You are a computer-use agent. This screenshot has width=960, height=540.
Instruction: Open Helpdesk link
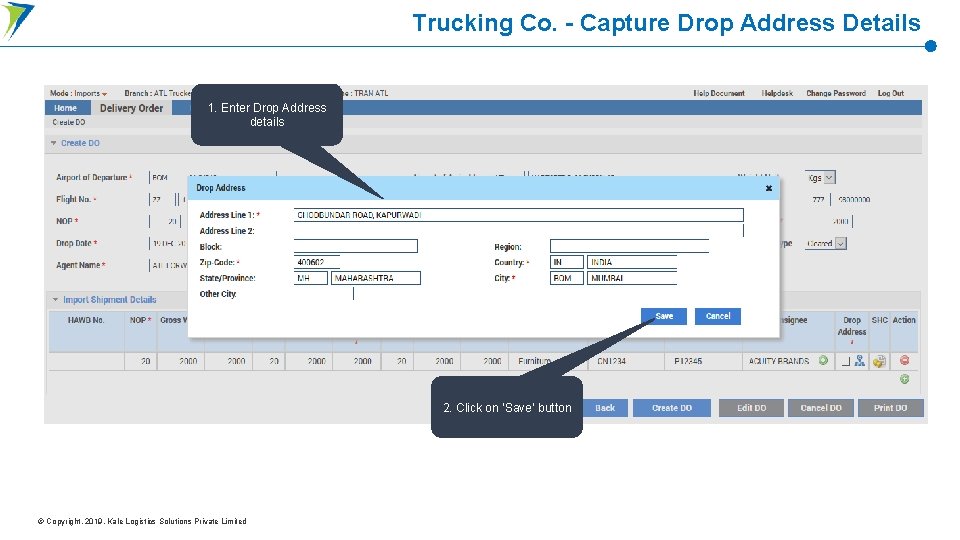tap(777, 93)
